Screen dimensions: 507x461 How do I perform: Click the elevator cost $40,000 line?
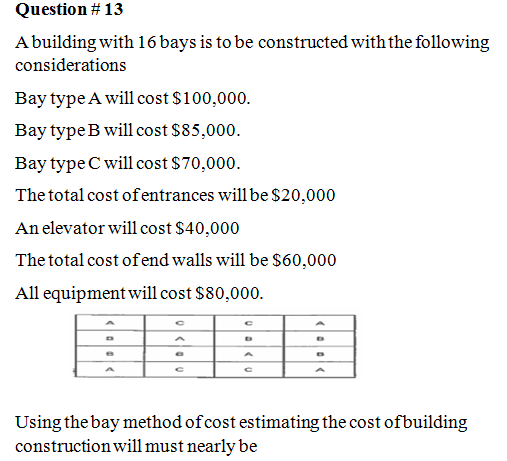127,228
